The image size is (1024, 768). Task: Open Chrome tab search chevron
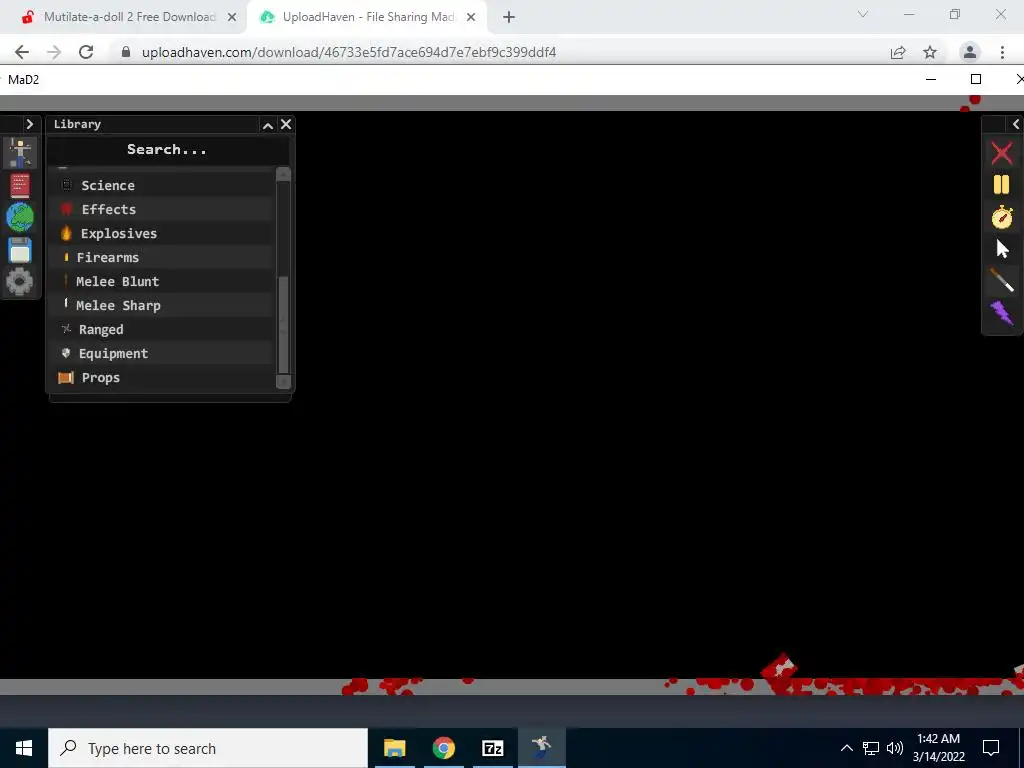point(863,14)
